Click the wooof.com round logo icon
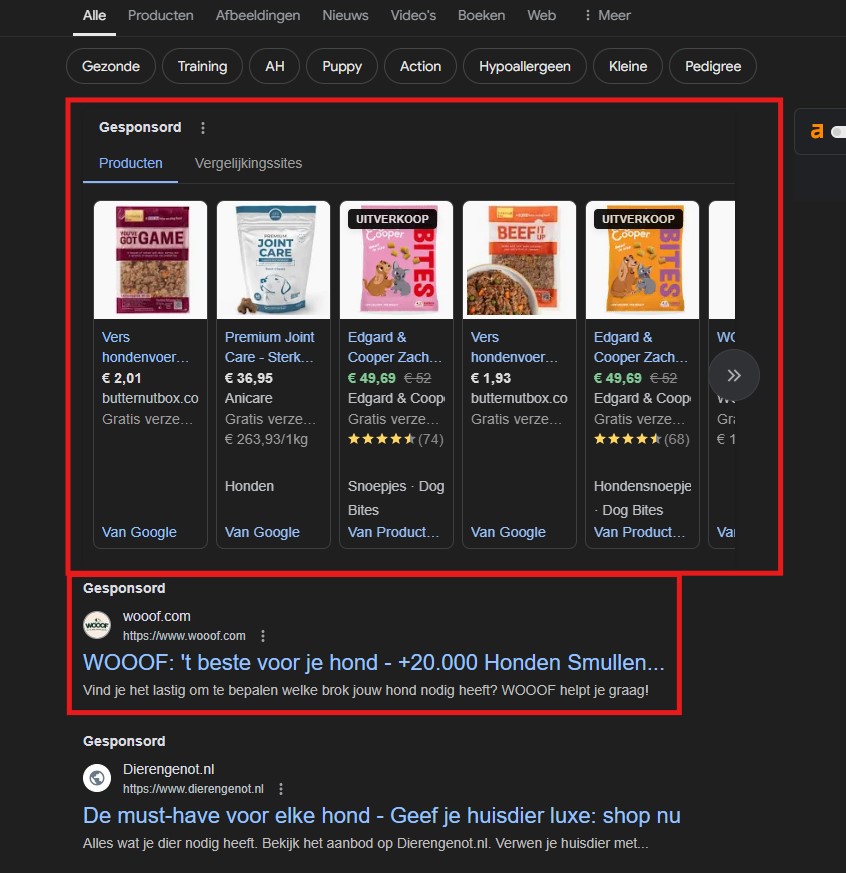The image size is (846, 873). tap(97, 625)
